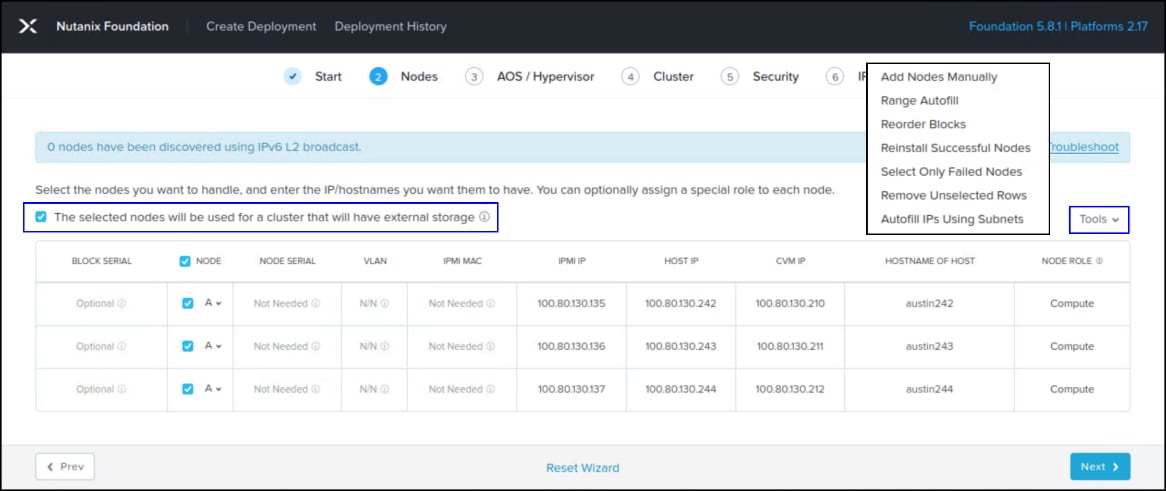This screenshot has width=1166, height=491.
Task: Click the Next button
Action: pyautogui.click(x=1100, y=466)
